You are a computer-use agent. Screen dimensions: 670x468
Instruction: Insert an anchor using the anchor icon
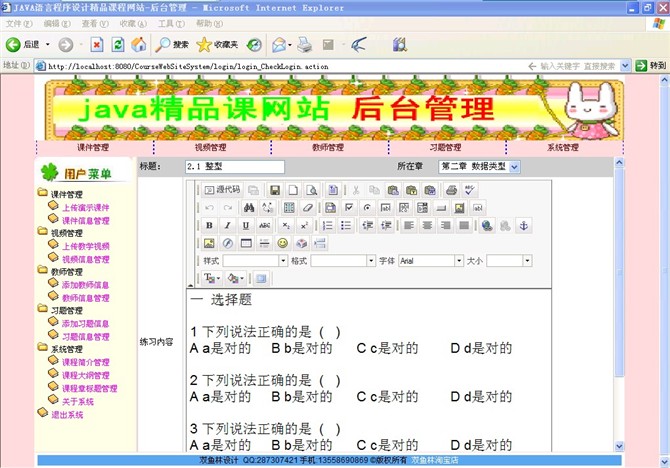click(523, 225)
